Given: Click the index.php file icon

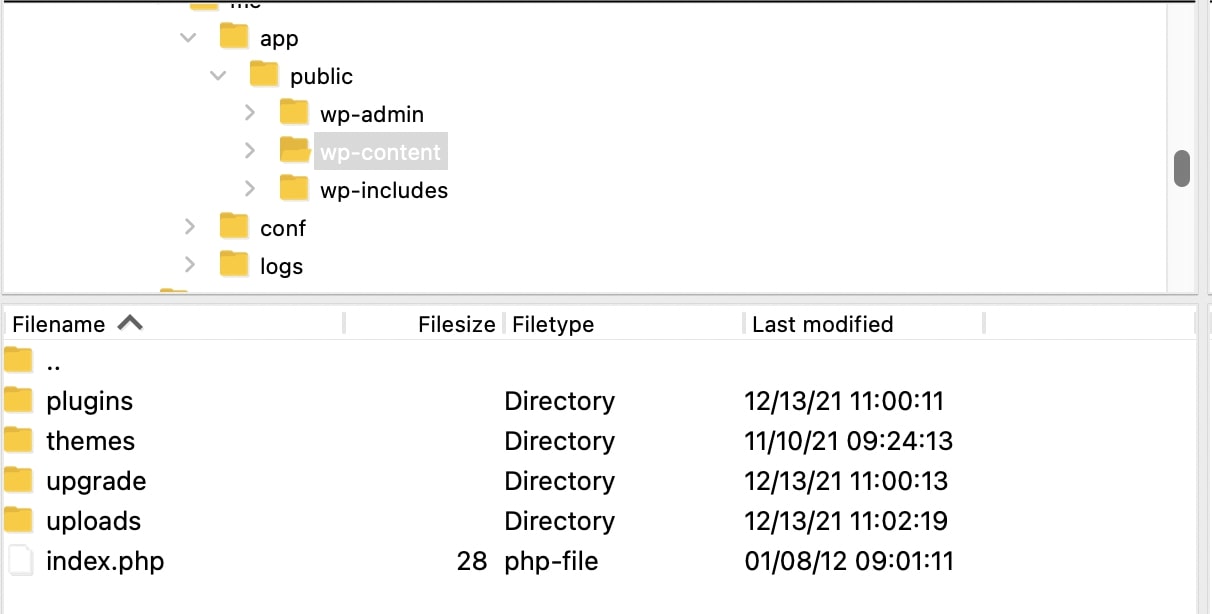Looking at the screenshot, I should coord(19,561).
